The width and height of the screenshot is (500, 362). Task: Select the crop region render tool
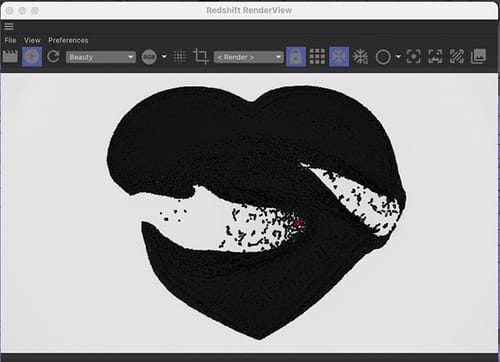[201, 56]
